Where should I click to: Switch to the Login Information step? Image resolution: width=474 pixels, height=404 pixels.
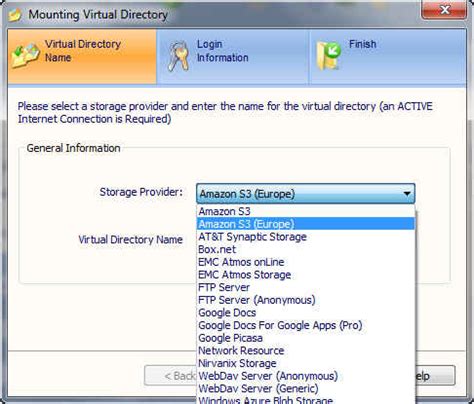[233, 56]
